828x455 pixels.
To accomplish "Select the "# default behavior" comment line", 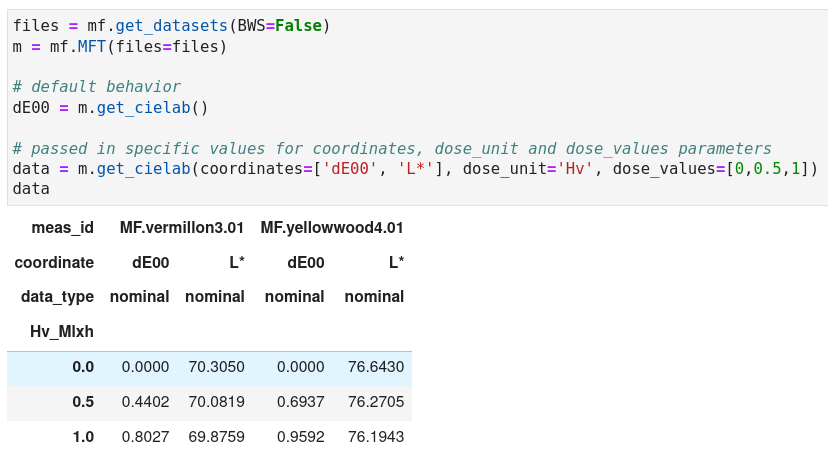I will (97, 86).
